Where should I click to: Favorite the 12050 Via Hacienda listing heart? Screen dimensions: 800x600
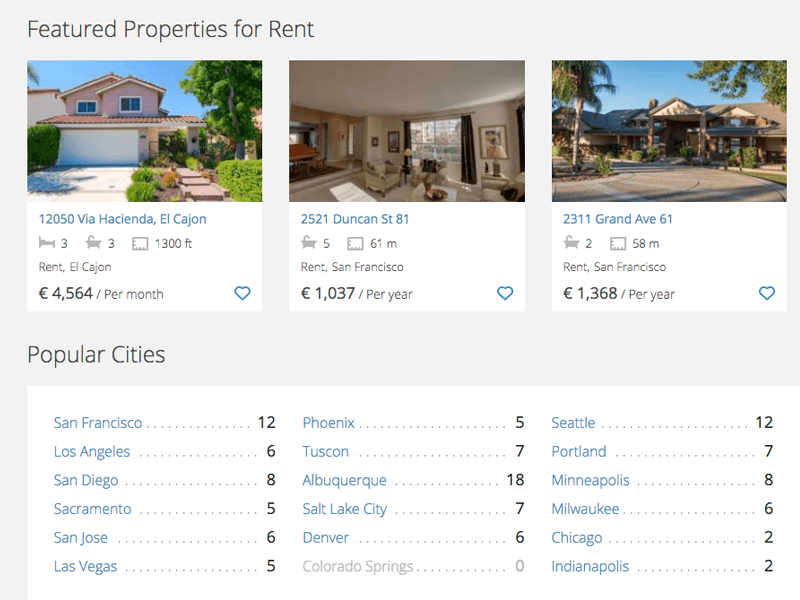[x=242, y=293]
